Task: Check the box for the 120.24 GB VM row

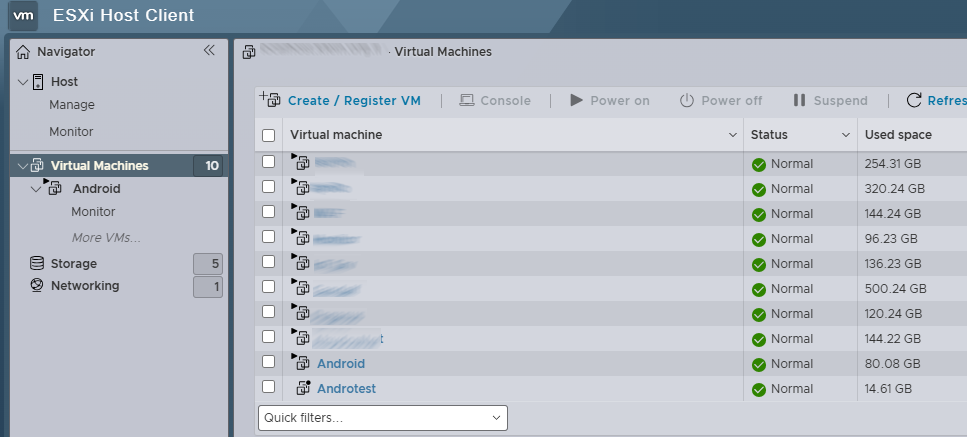Action: click(268, 311)
